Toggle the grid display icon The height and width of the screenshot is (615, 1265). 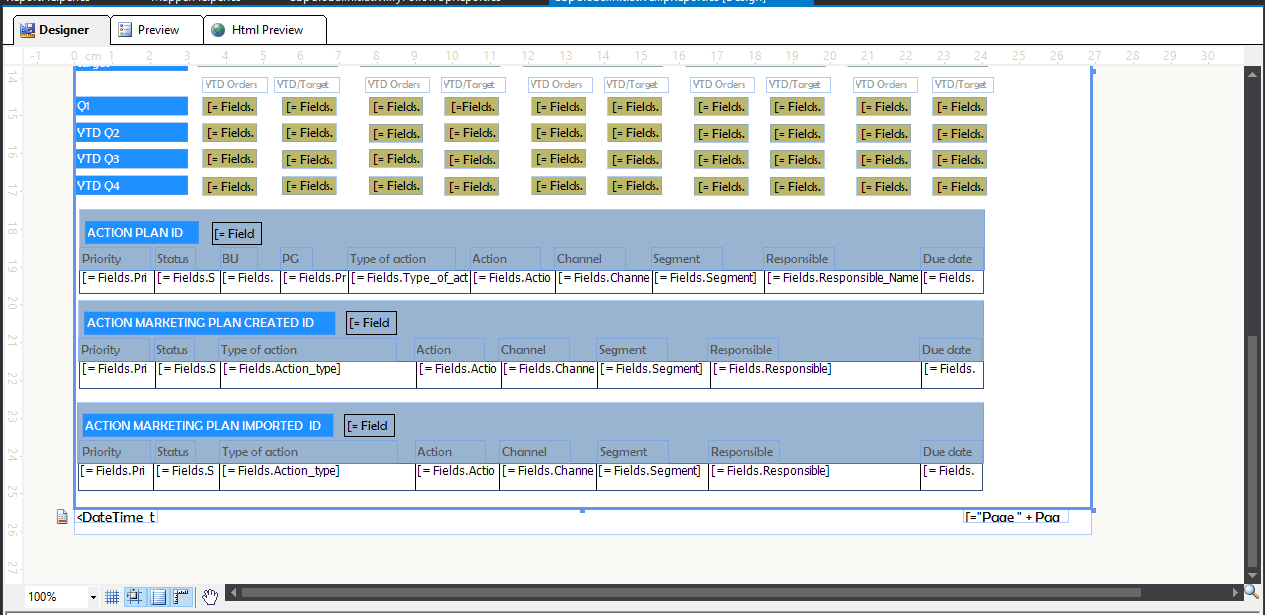(x=112, y=596)
